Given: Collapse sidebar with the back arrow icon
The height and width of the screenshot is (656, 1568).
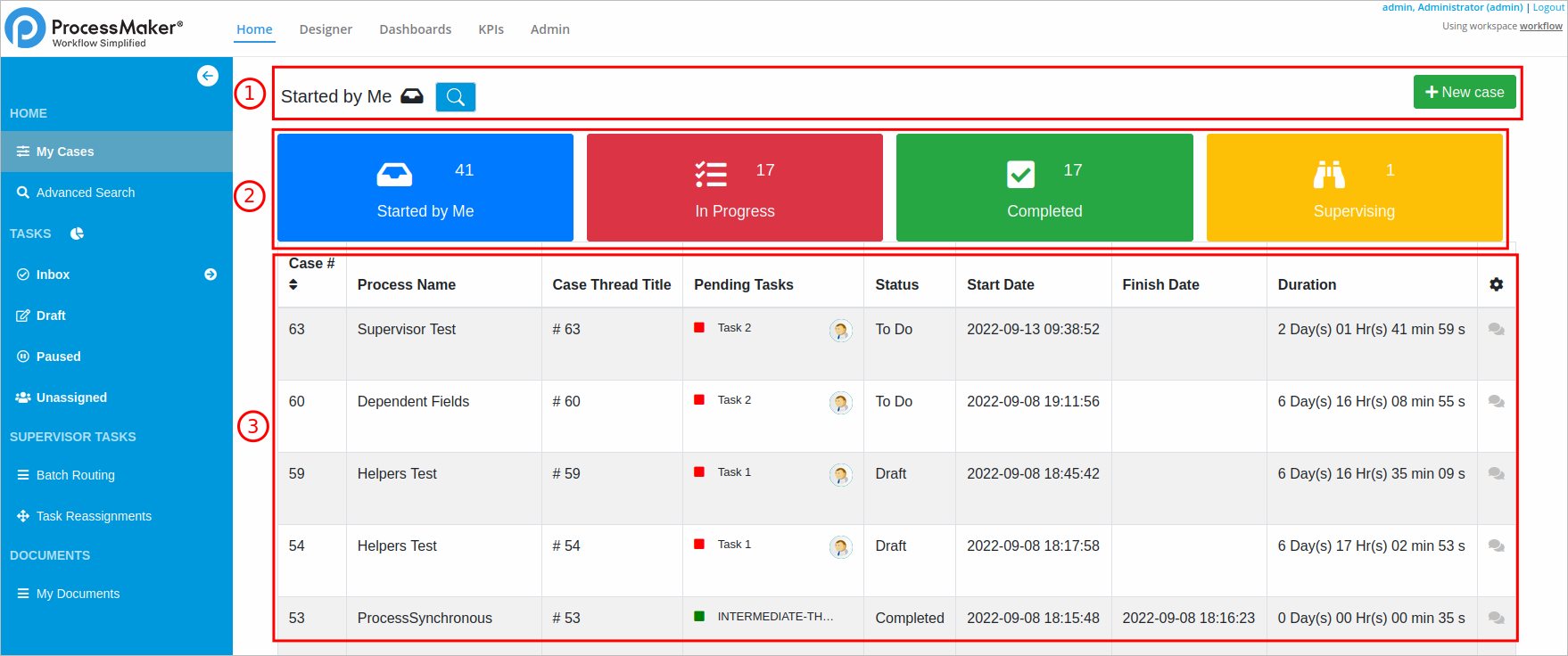Looking at the screenshot, I should (208, 76).
